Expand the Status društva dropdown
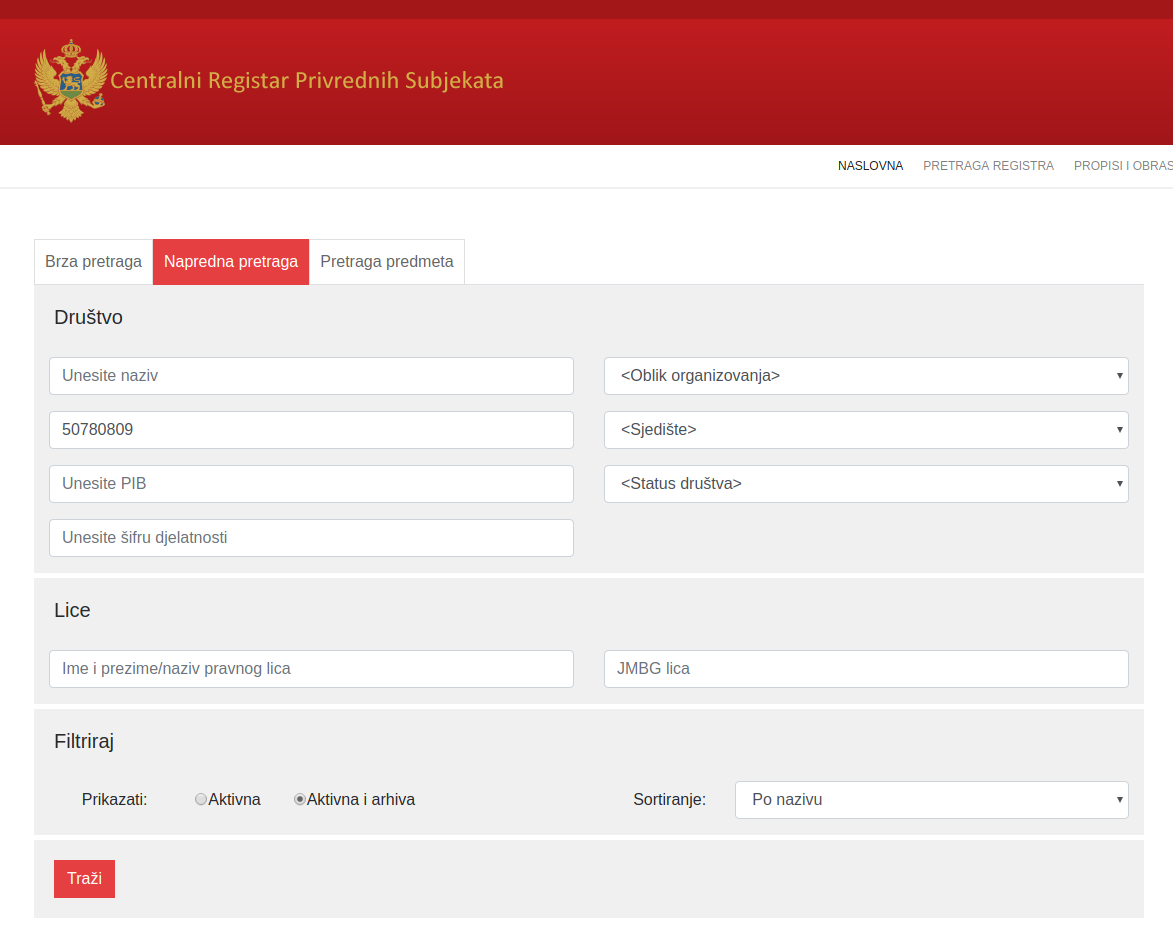This screenshot has width=1173, height=942. [866, 483]
